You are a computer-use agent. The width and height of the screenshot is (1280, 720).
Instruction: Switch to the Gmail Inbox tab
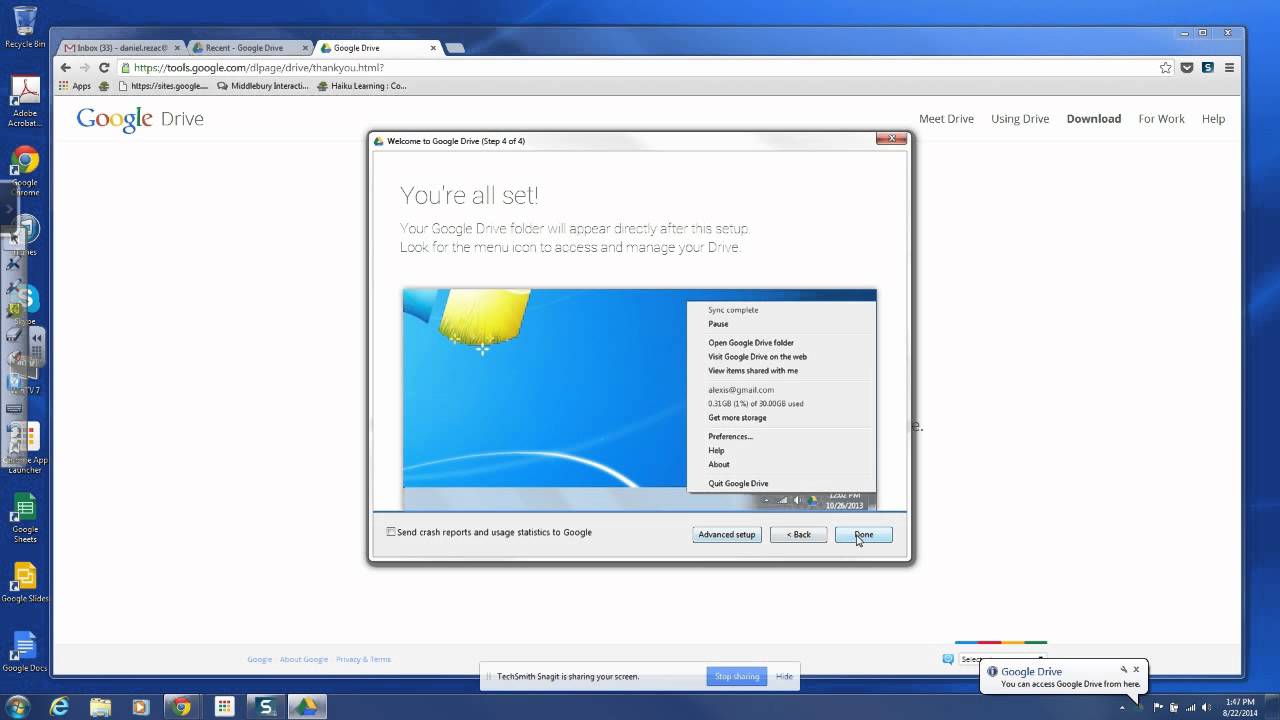point(118,48)
